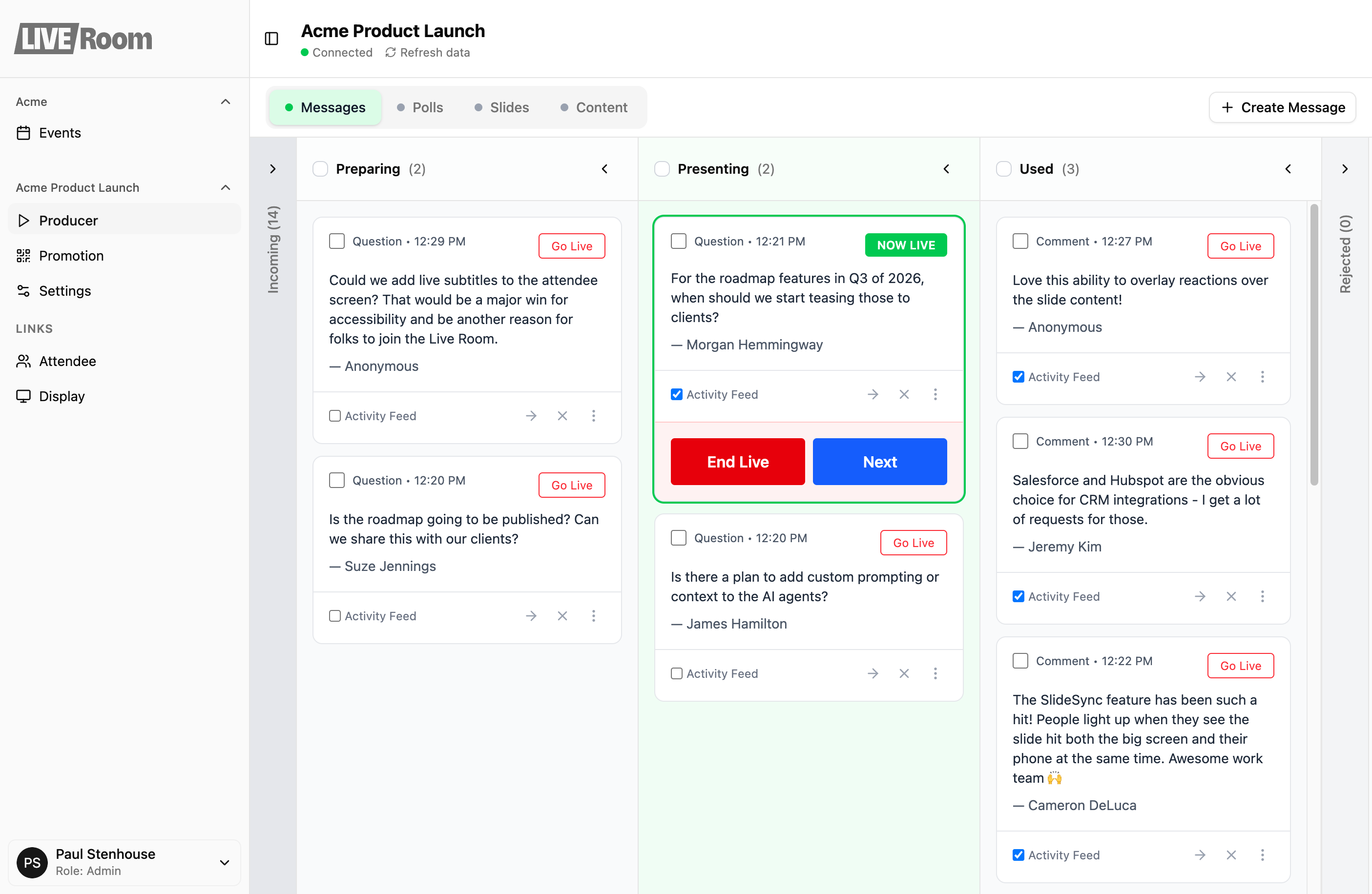This screenshot has height=894, width=1372.
Task: Open more options on Jeremy Kim comment
Action: [1262, 596]
